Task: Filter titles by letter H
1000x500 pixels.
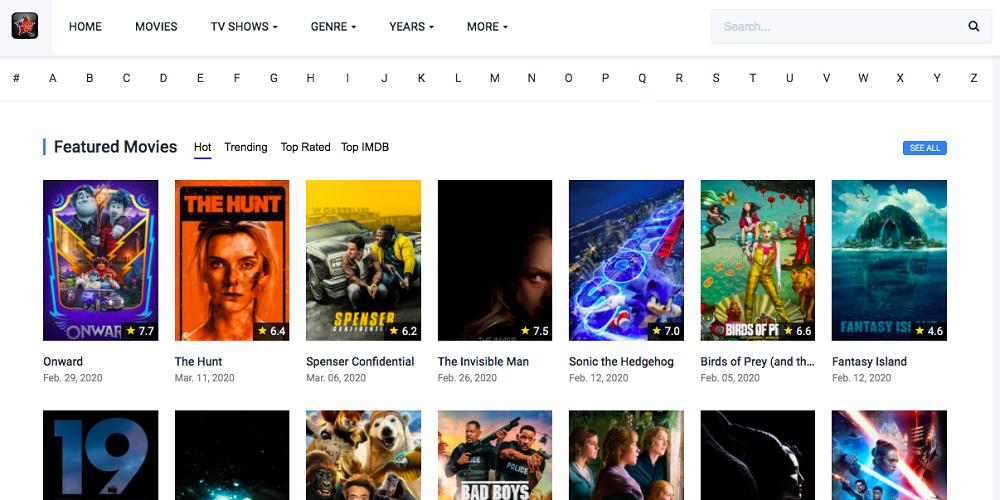Action: click(x=311, y=78)
